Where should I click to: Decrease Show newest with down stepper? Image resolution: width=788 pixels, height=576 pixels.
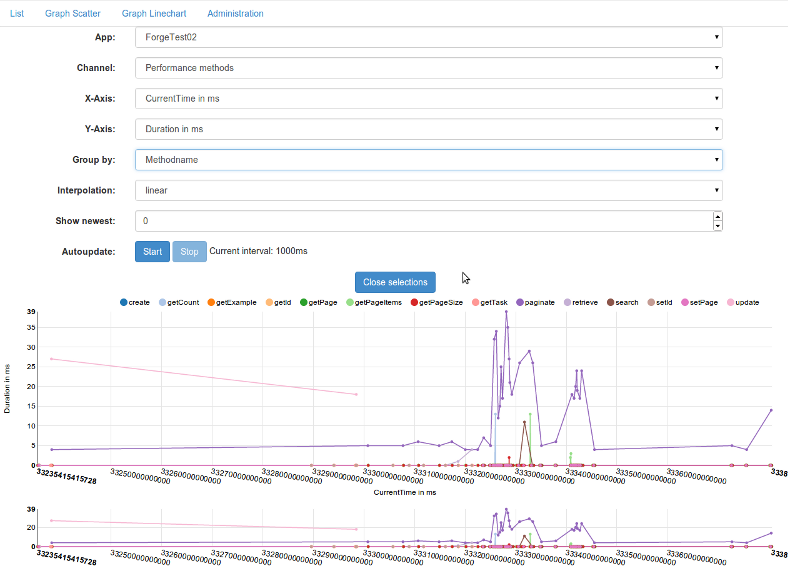click(x=718, y=226)
